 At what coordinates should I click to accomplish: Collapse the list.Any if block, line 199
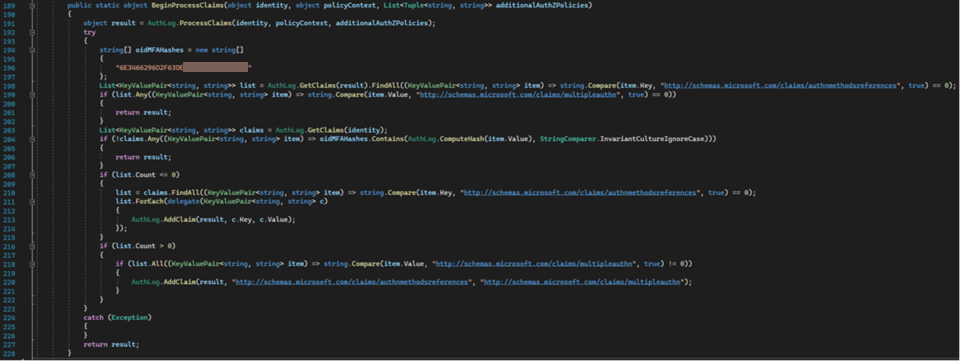pyautogui.click(x=31, y=95)
